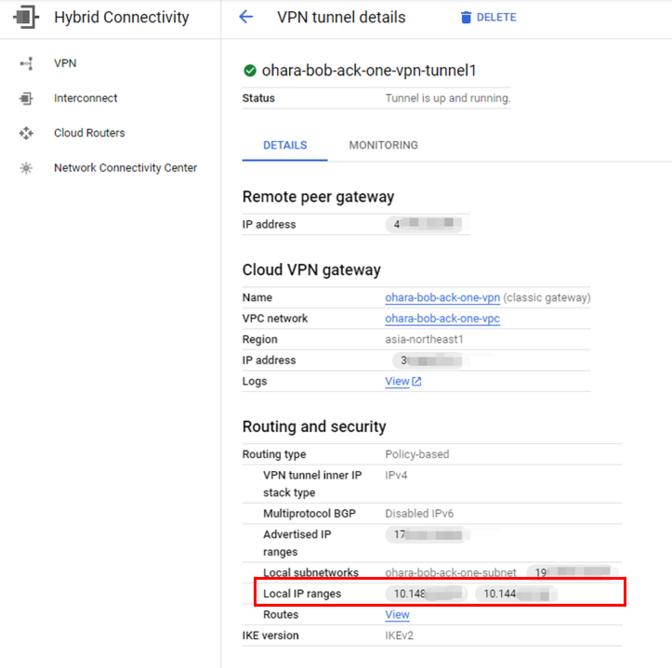The height and width of the screenshot is (668, 672).
Task: Open the ohara-bob-ack-one-vpc network link
Action: click(442, 319)
